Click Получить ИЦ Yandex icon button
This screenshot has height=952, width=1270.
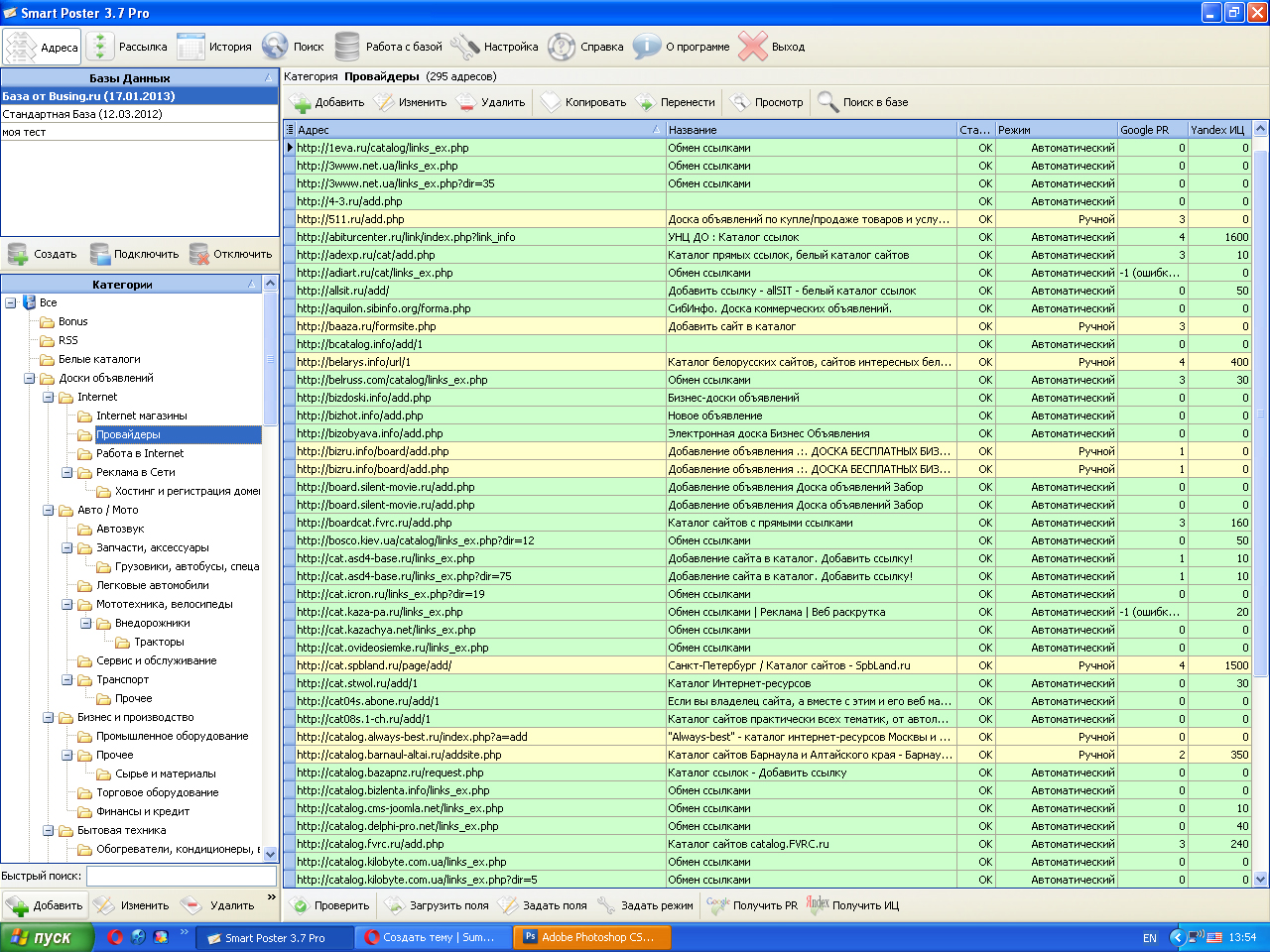point(853,905)
